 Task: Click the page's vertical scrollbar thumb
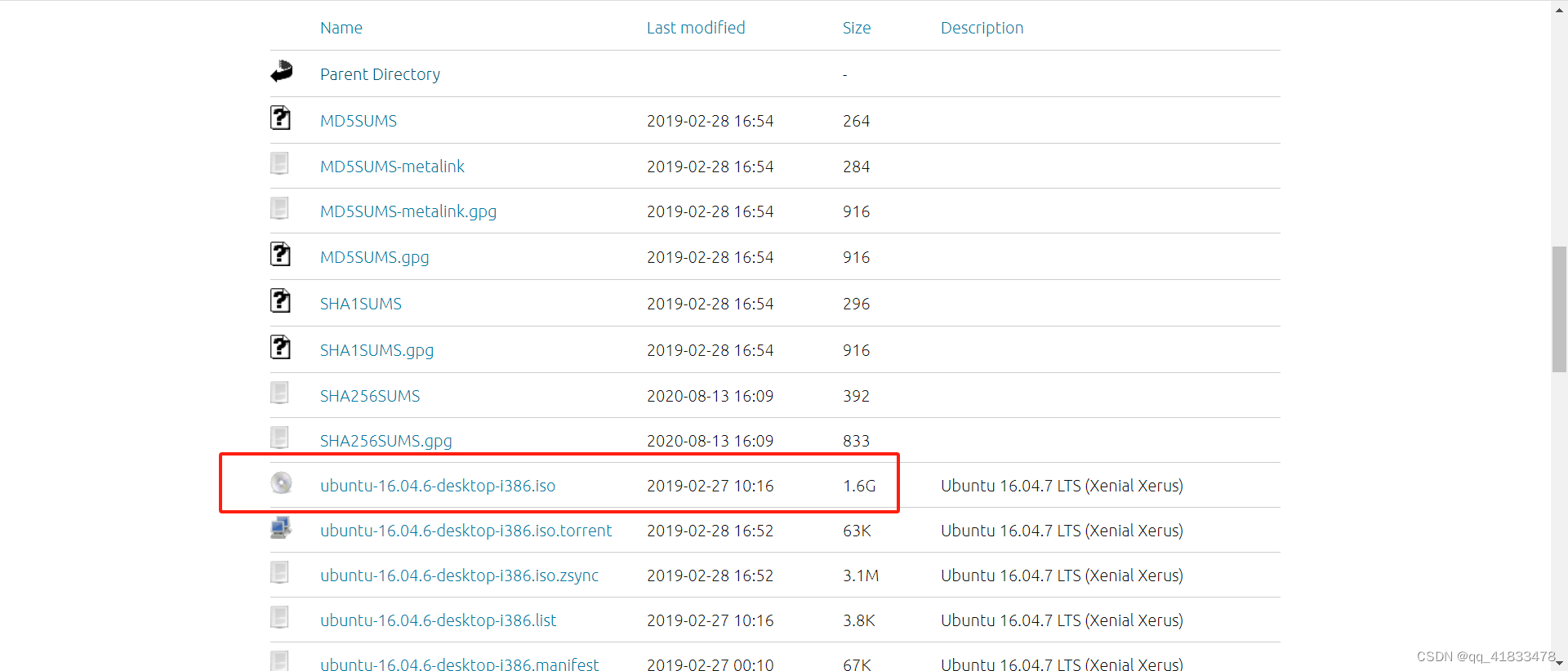(x=1559, y=309)
